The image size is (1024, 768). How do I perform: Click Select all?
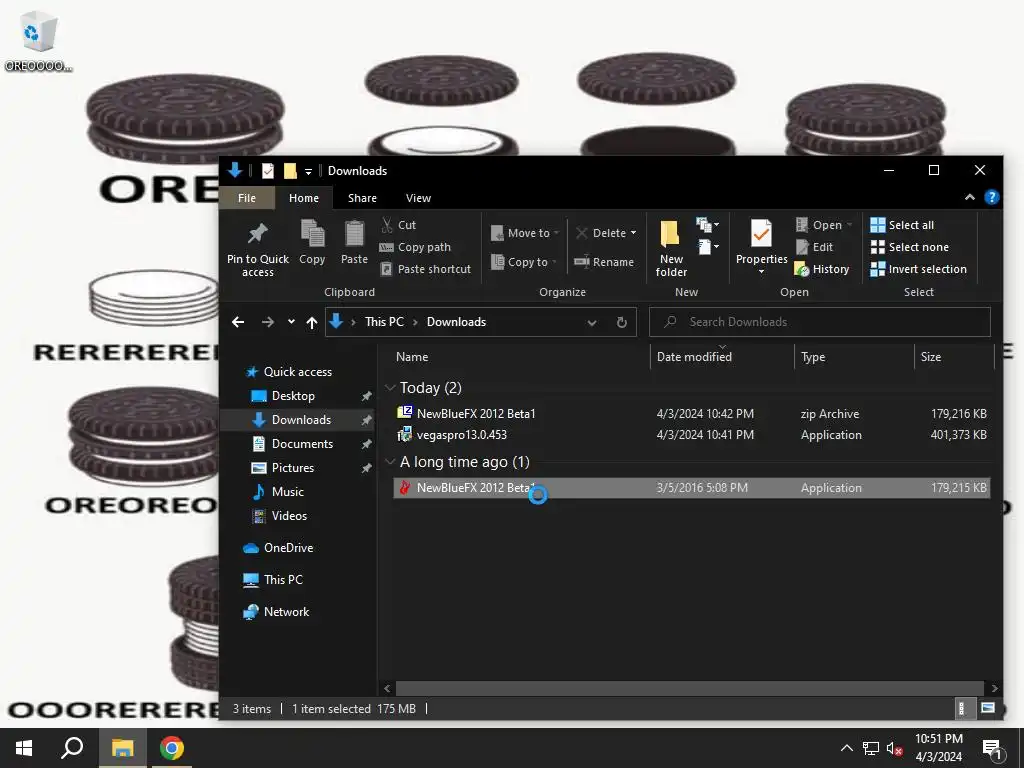(902, 225)
